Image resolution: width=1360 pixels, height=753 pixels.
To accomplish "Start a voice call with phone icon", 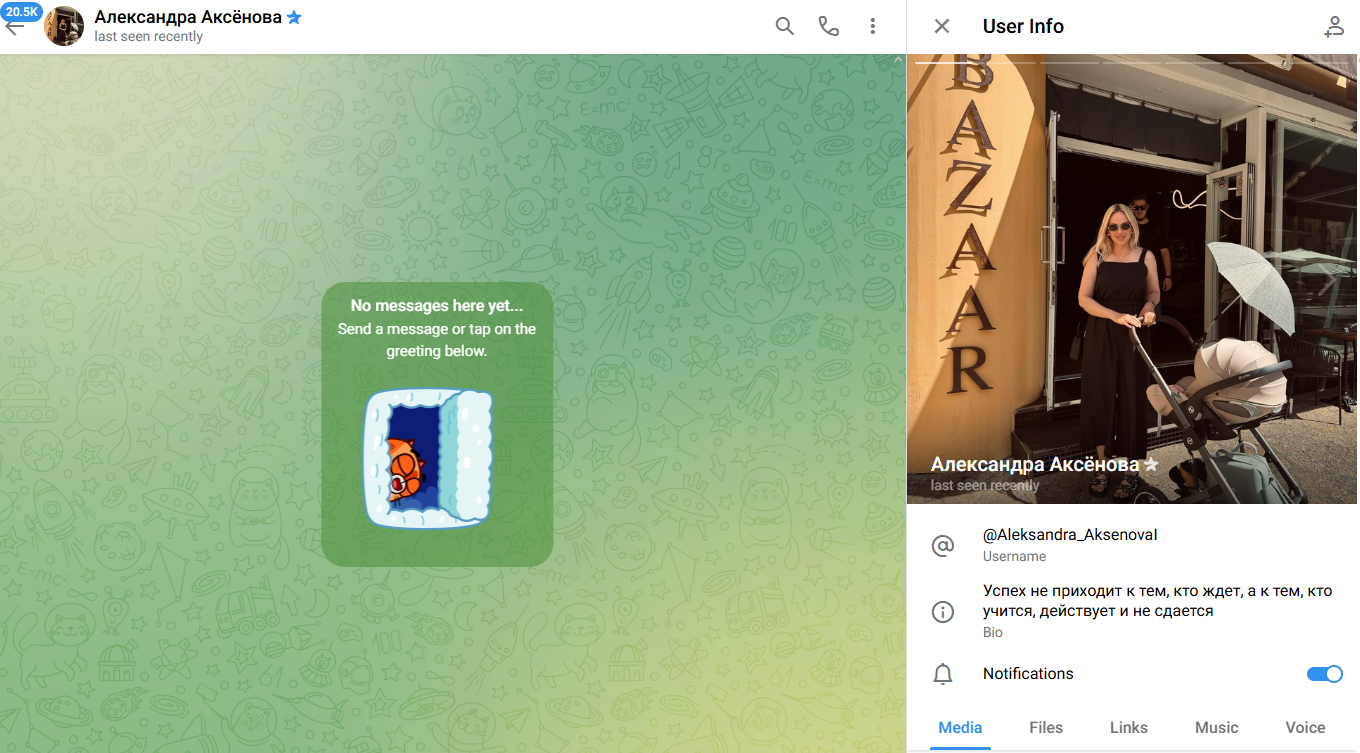I will tap(828, 26).
